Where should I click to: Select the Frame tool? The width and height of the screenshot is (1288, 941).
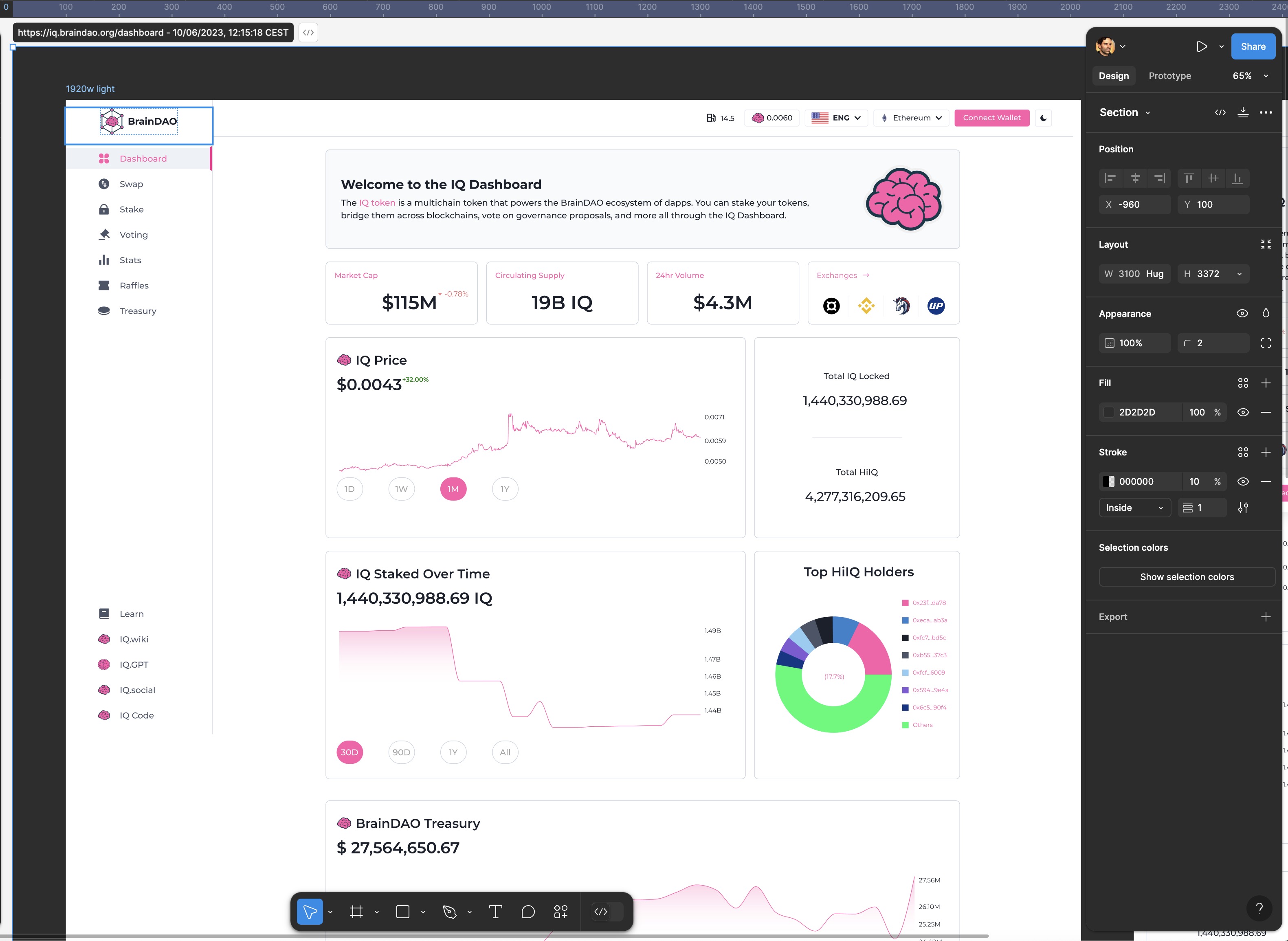(x=356, y=912)
